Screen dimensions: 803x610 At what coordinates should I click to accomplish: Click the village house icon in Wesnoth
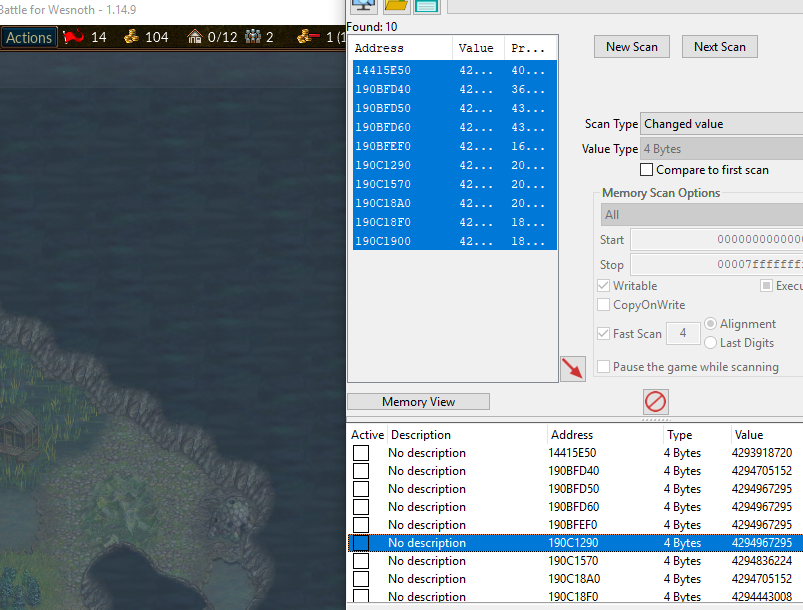point(194,37)
